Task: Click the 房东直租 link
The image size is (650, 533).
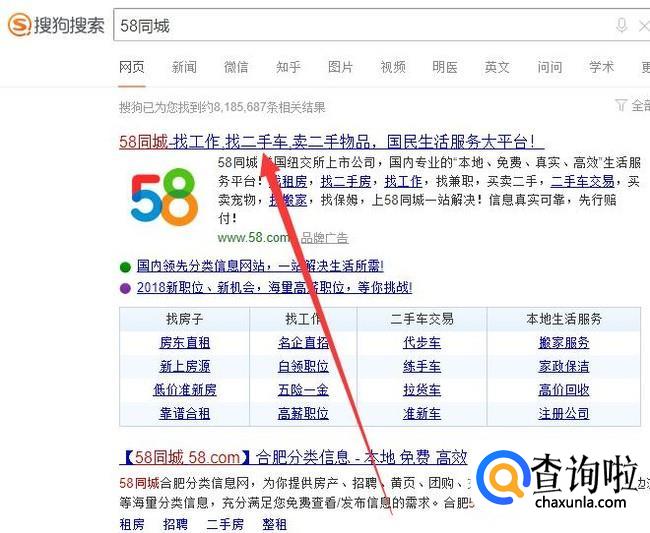Action: [x=185, y=343]
